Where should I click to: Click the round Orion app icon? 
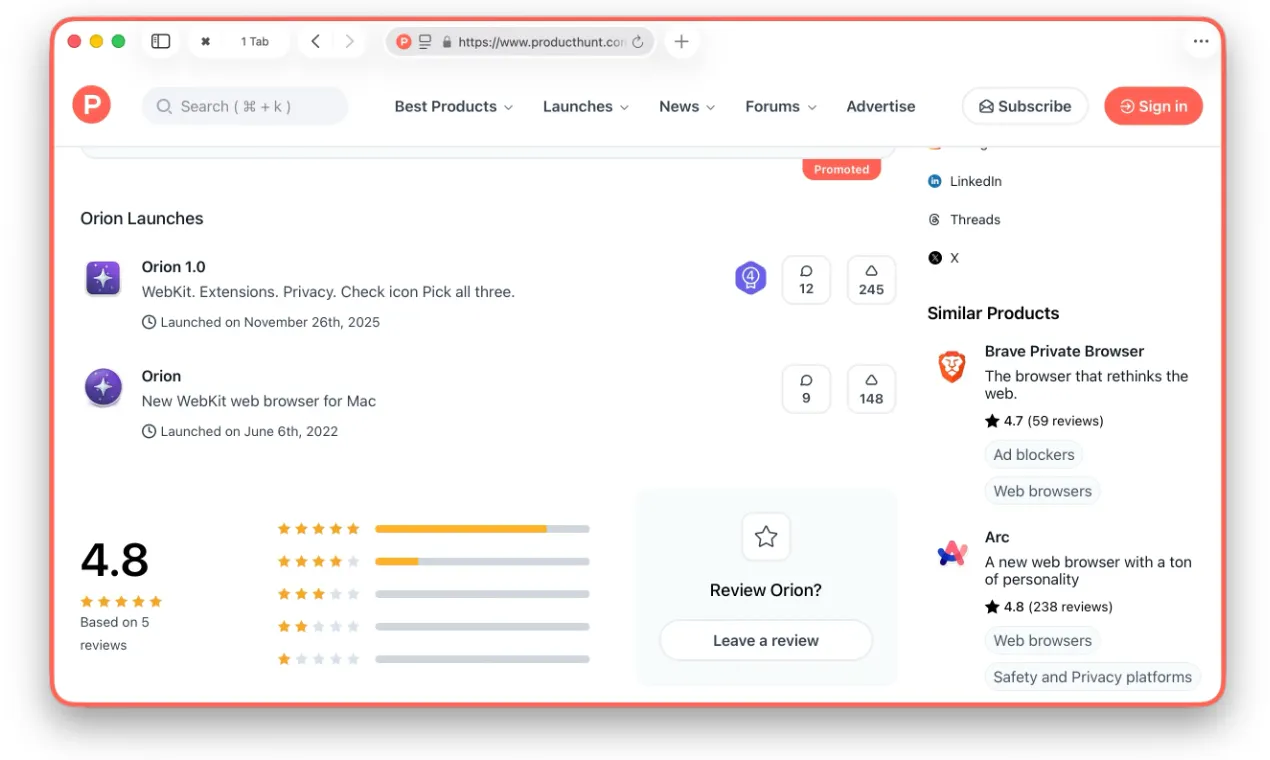point(103,387)
